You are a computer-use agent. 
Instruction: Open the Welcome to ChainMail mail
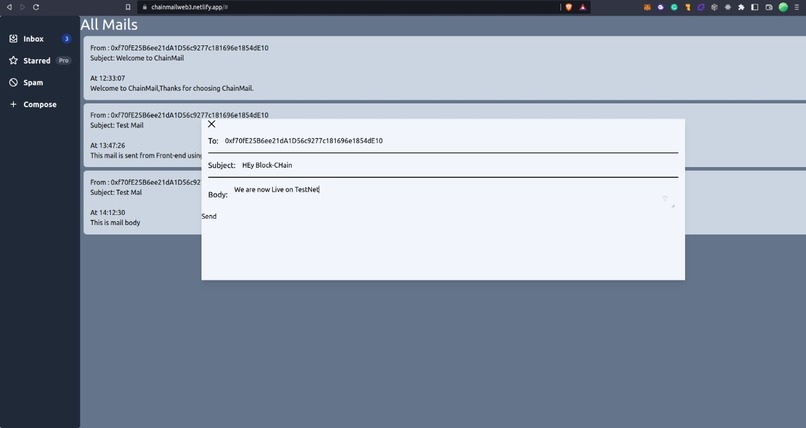[x=445, y=68]
